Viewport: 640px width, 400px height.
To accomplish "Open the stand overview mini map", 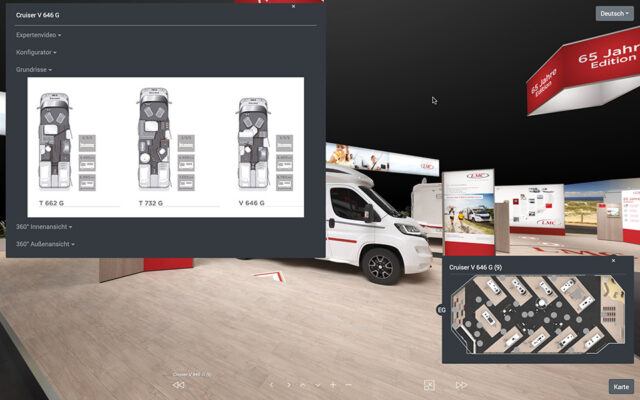I will pos(538,314).
